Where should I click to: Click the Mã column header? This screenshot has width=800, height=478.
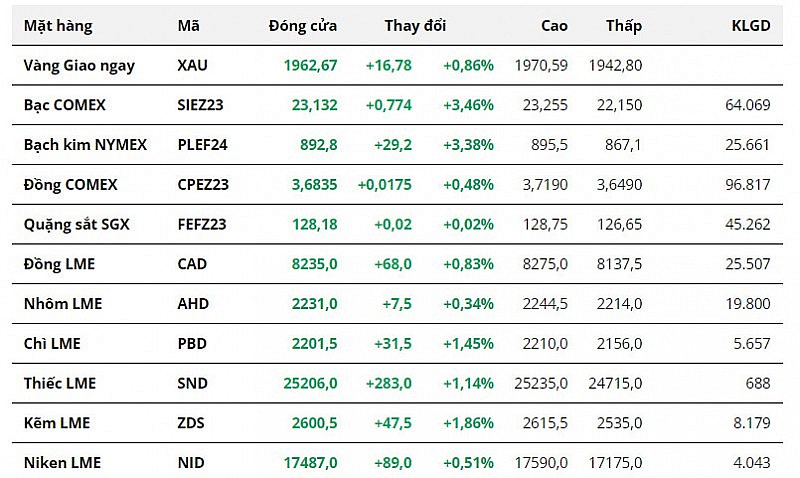coord(187,26)
